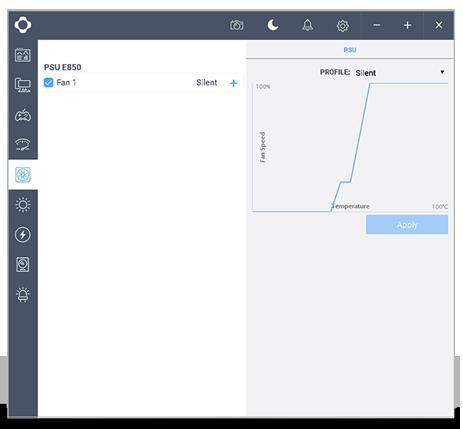The image size is (463, 429).
Task: Open the alarm light sidebar icon
Action: [x=23, y=294]
